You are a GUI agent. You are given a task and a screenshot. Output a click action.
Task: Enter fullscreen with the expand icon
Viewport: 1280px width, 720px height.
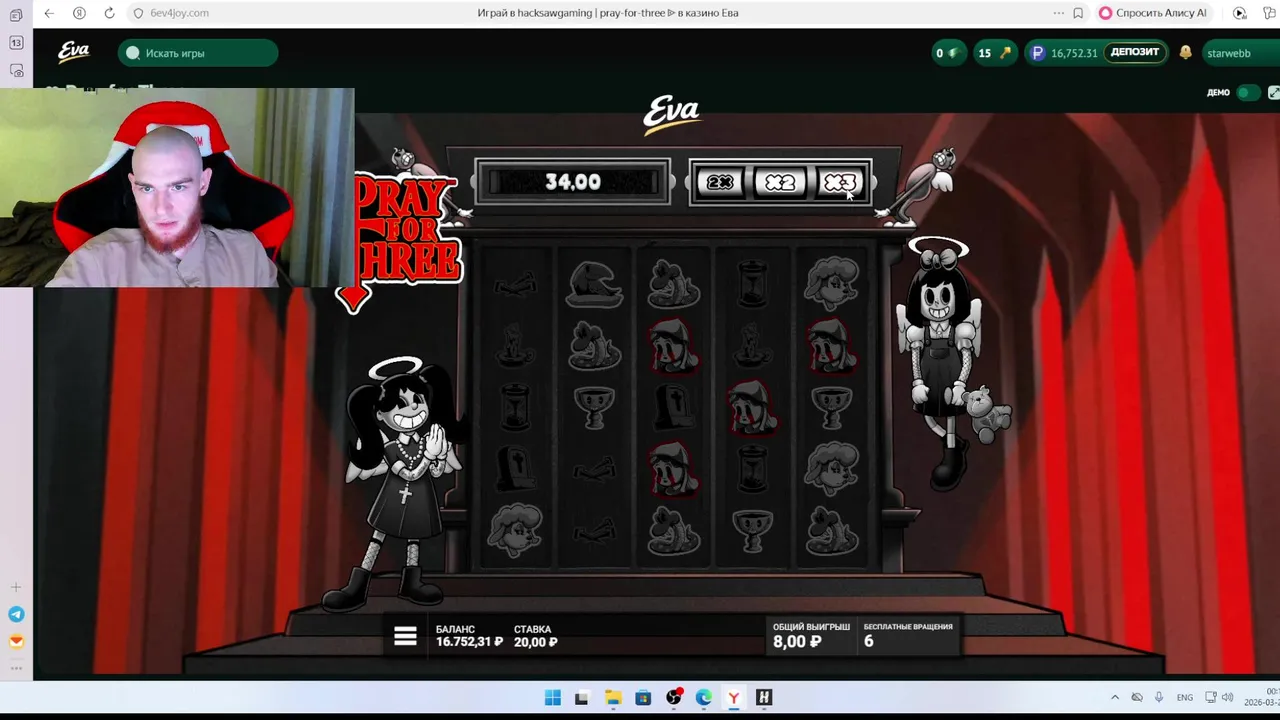tap(1273, 93)
